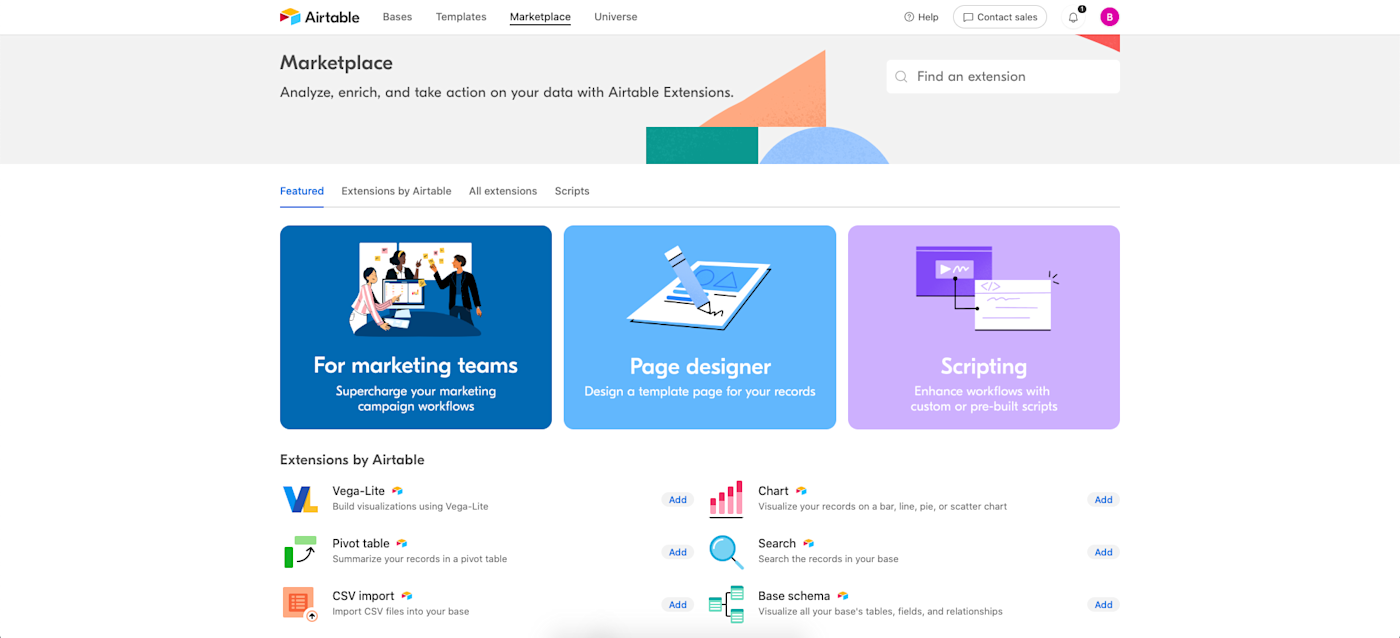The width and height of the screenshot is (1400, 638).
Task: Click 'Import CSV files into your base'
Action: [x=401, y=612]
